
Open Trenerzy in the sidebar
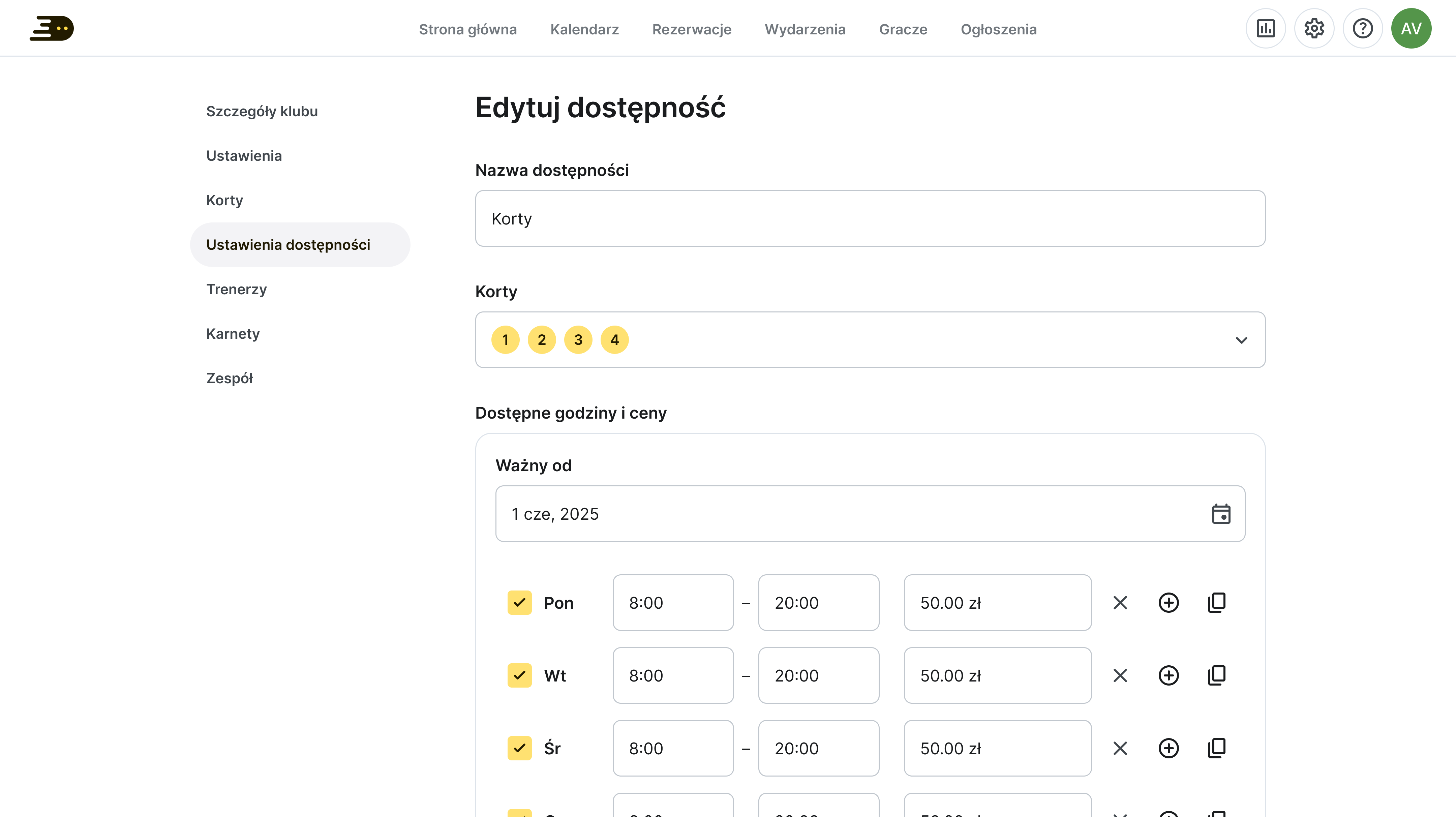click(x=236, y=289)
